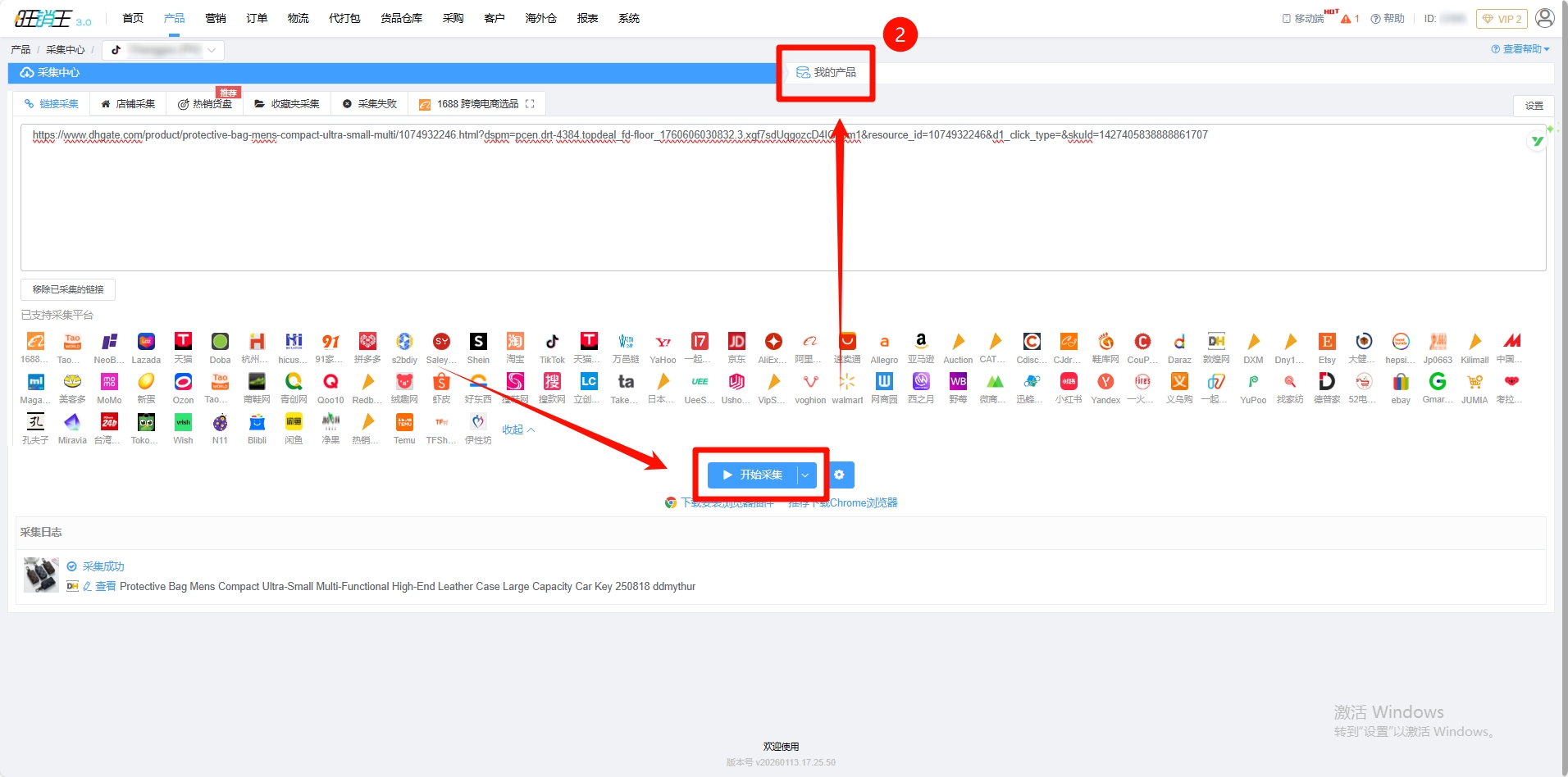Switch to the 店铺采集 tab
Screen dimensions: 1568x777
[128, 104]
